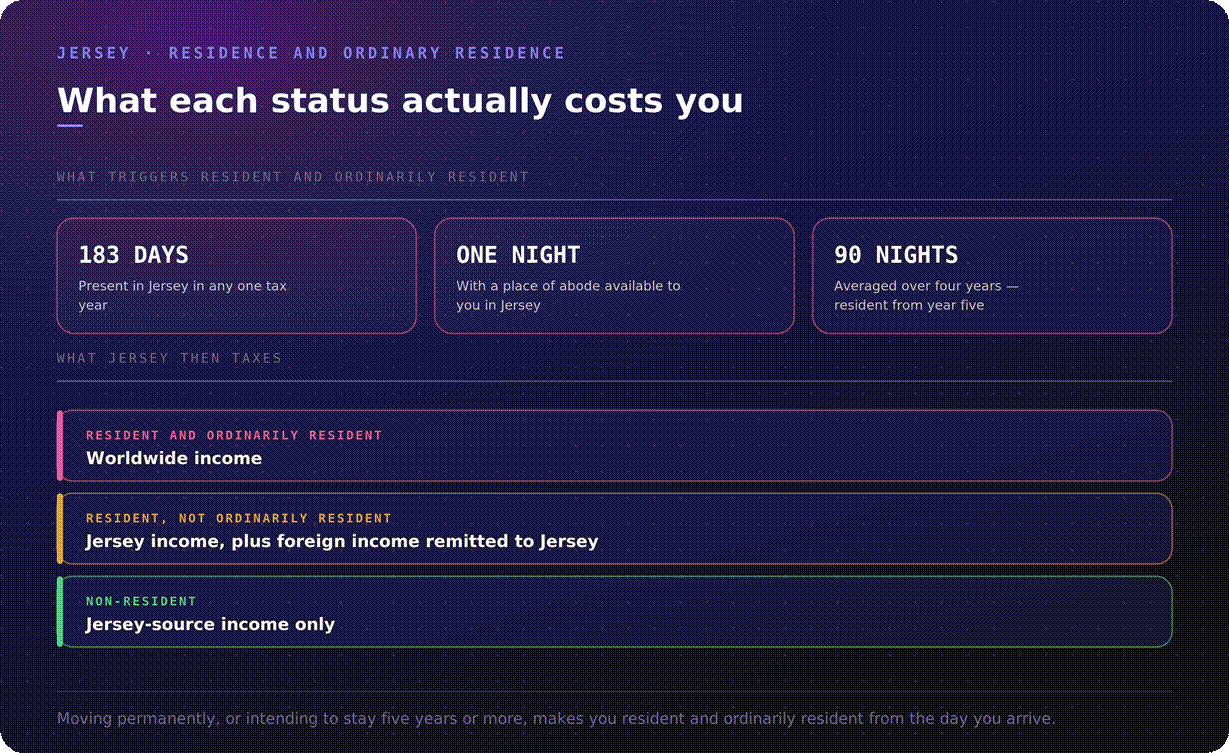Click the 'Jersey · Residence and Ordinary Residence' breadcrumb
This screenshot has width=1229, height=753.
coord(311,53)
